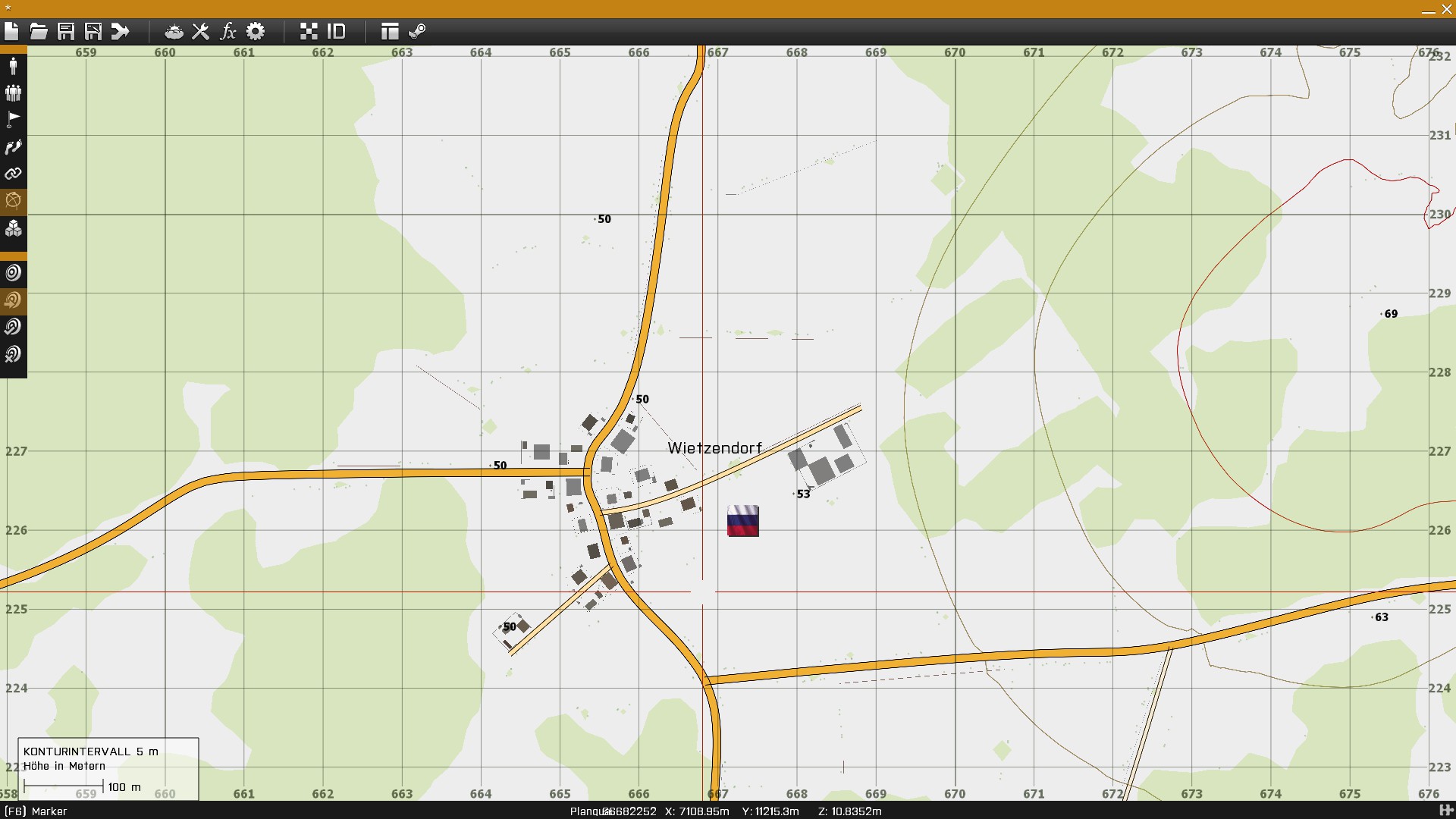Click the (F6) Marker status text
1456x819 pixels.
point(36,811)
